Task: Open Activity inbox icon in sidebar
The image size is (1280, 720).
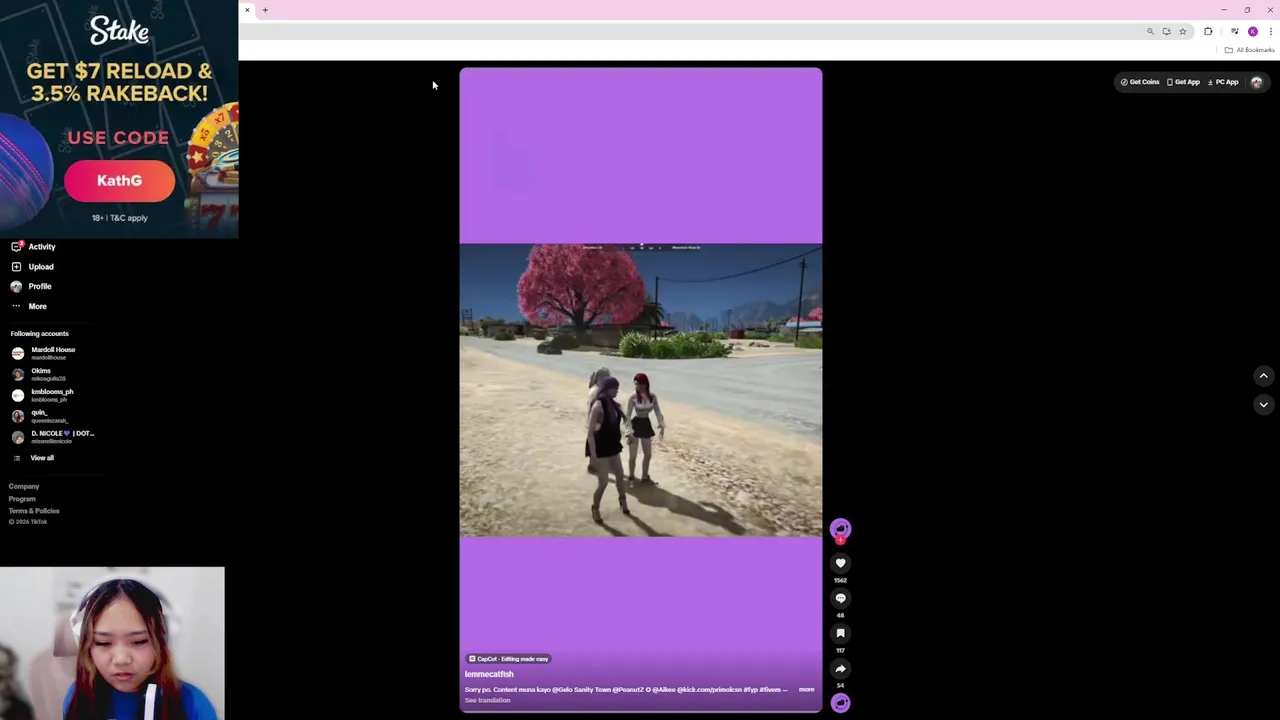Action: [16, 246]
